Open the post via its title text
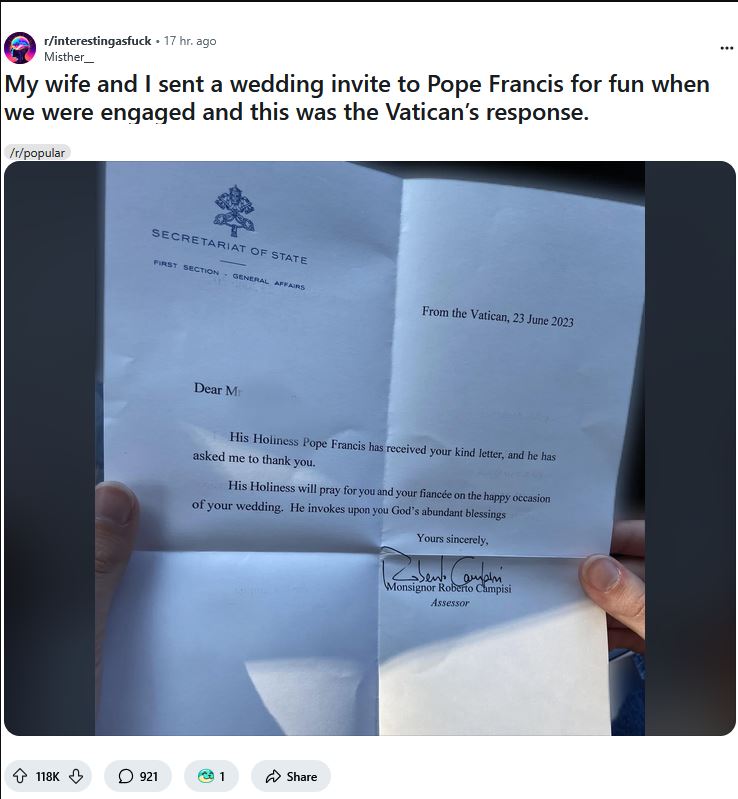 point(357,98)
